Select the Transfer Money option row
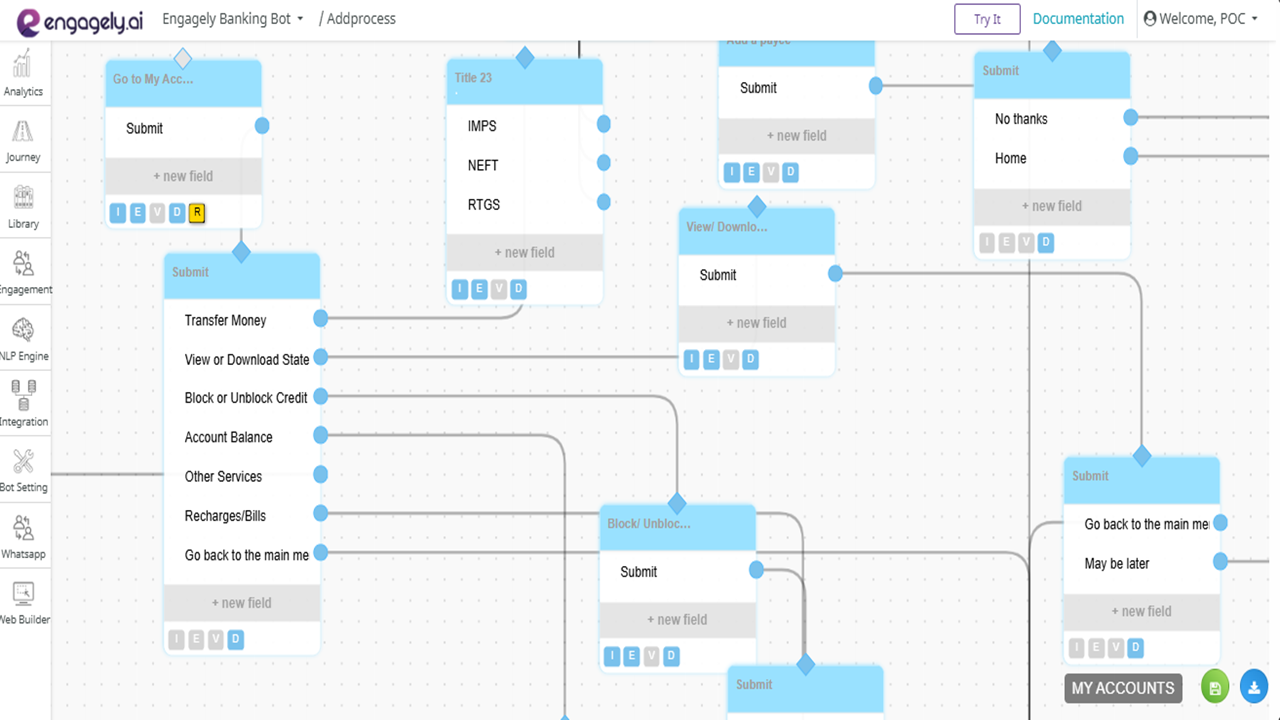The height and width of the screenshot is (720, 1280). [242, 320]
